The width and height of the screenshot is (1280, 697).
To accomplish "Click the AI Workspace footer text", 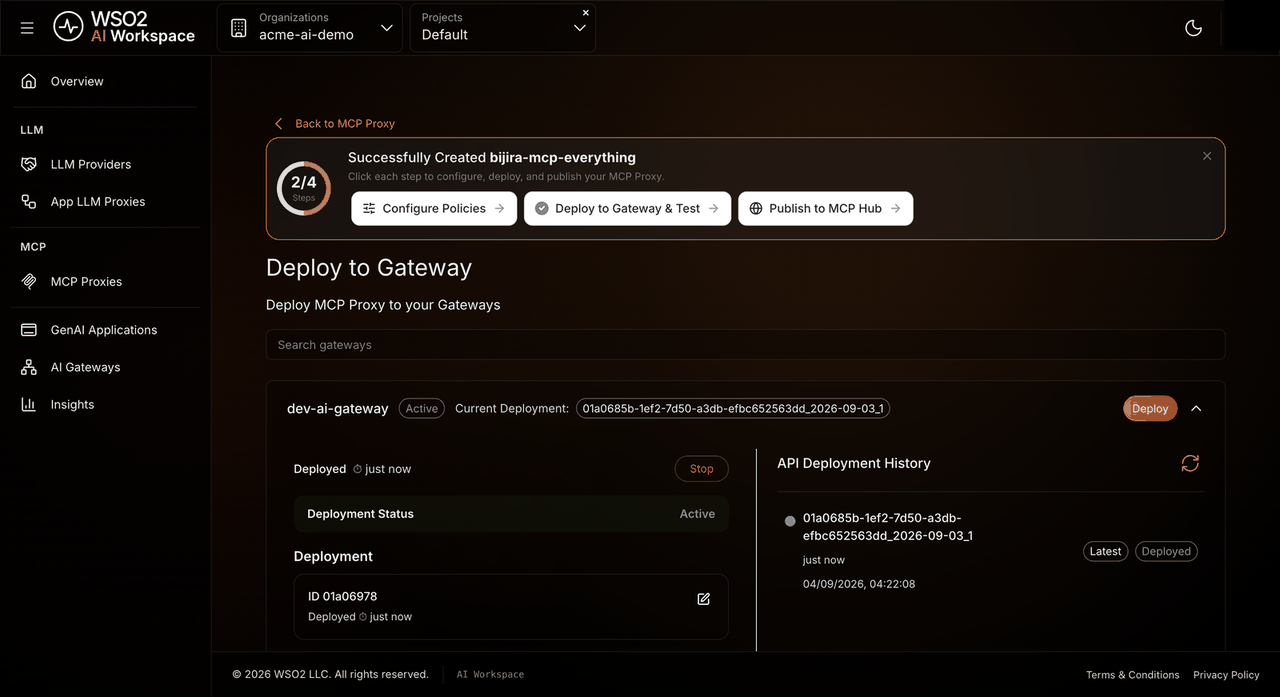I will coord(490,674).
